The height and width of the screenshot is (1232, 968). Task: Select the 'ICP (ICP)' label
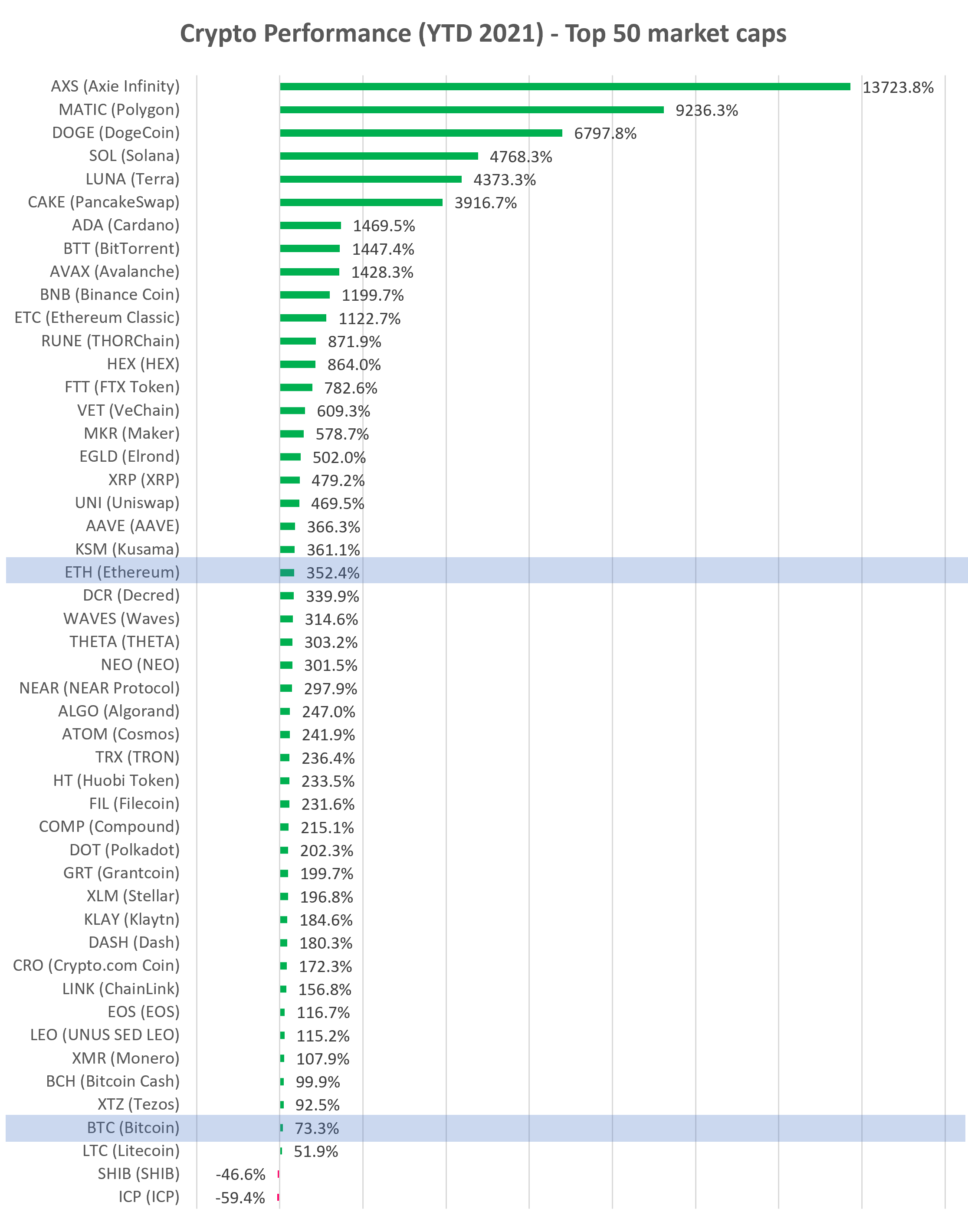[149, 1196]
